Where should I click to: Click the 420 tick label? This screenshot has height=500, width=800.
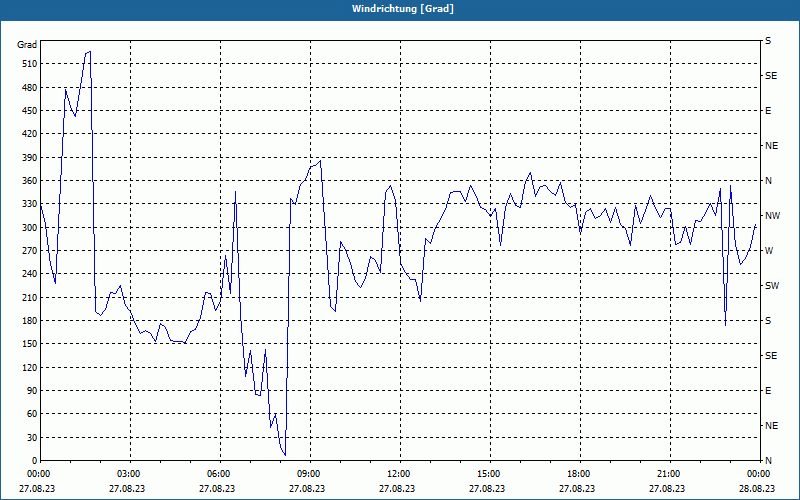click(30, 134)
